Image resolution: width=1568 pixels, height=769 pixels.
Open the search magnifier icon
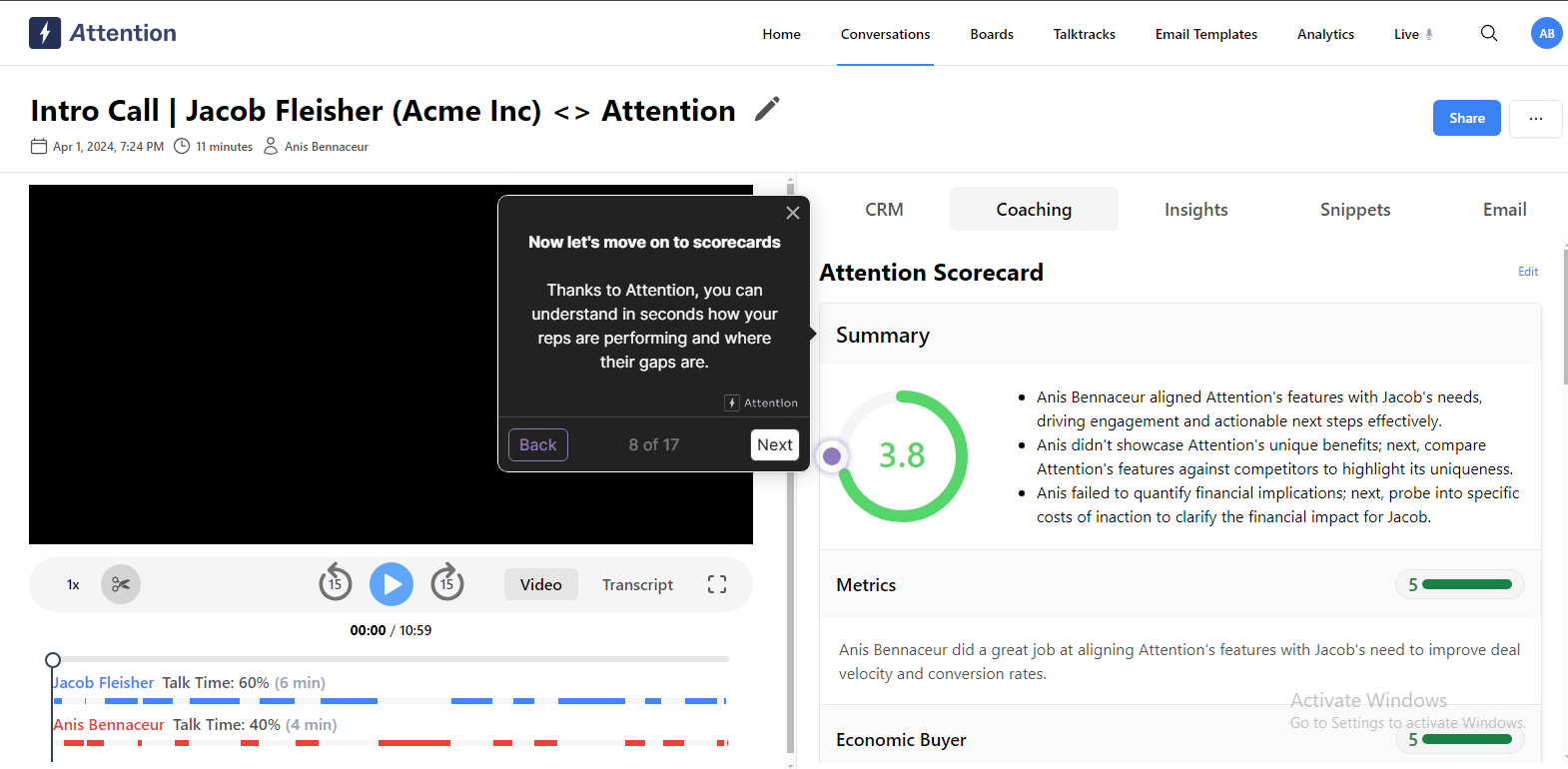tap(1489, 33)
